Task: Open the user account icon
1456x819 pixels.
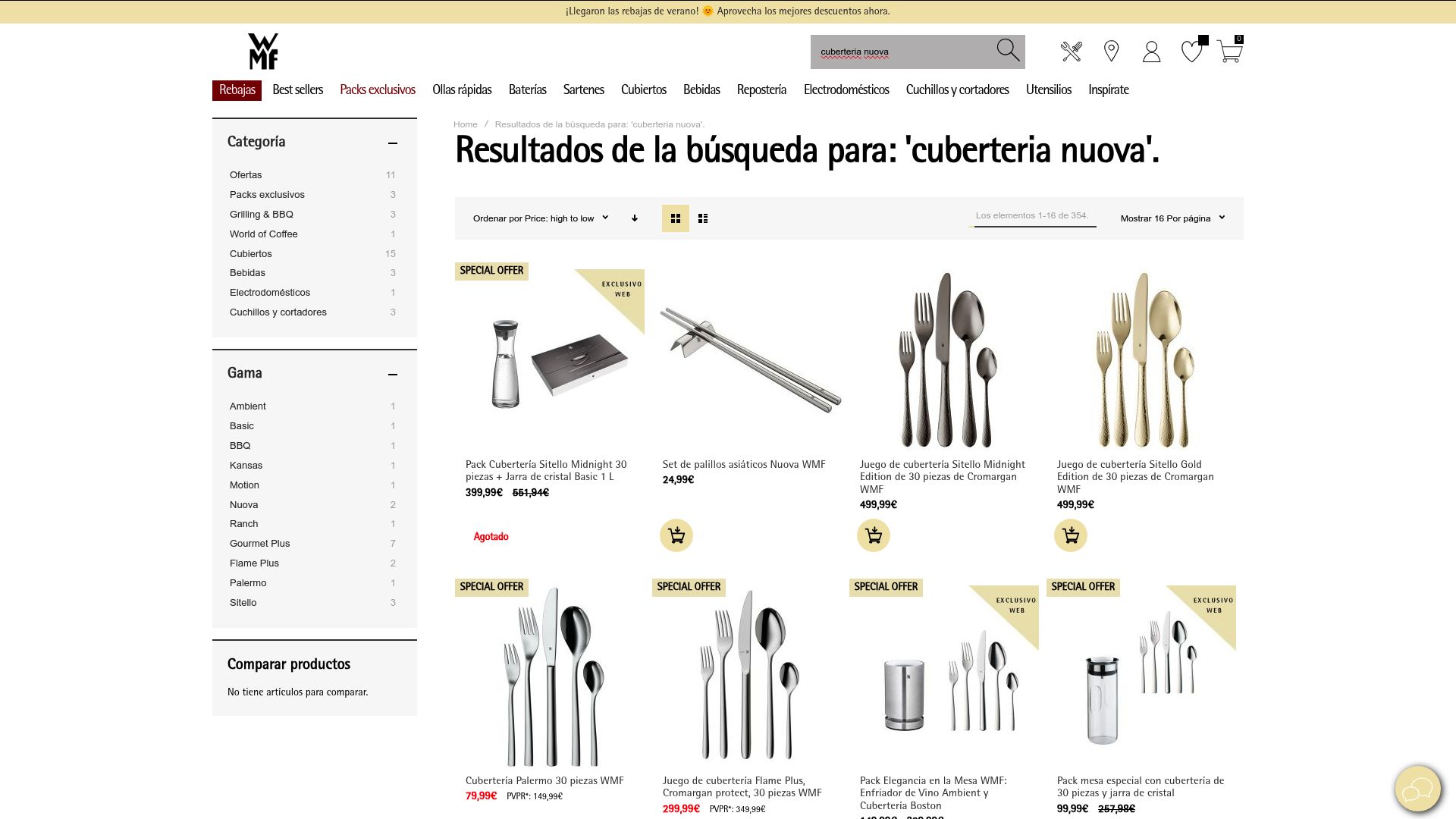Action: point(1151,52)
